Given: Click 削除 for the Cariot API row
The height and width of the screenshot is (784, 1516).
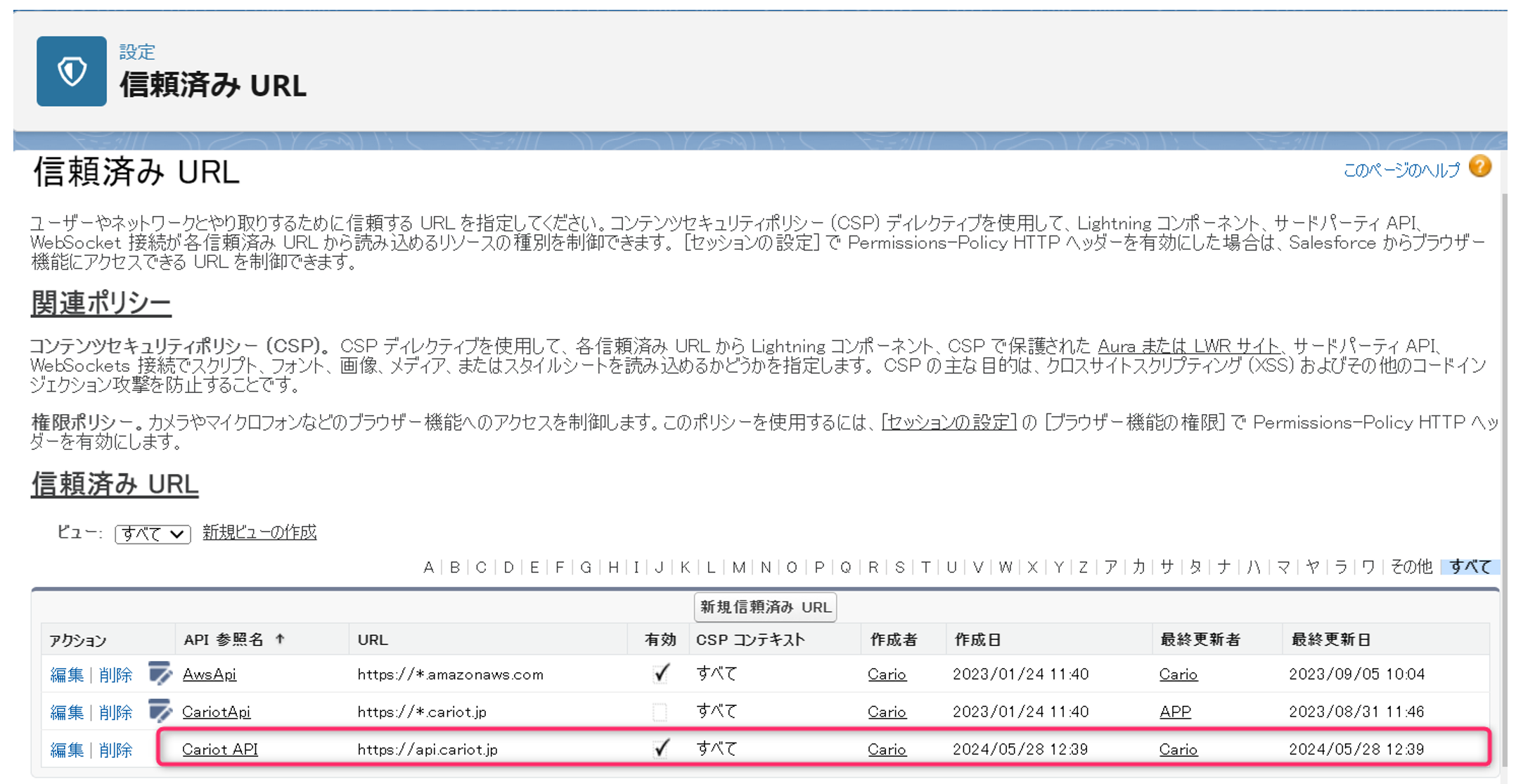Looking at the screenshot, I should point(115,750).
